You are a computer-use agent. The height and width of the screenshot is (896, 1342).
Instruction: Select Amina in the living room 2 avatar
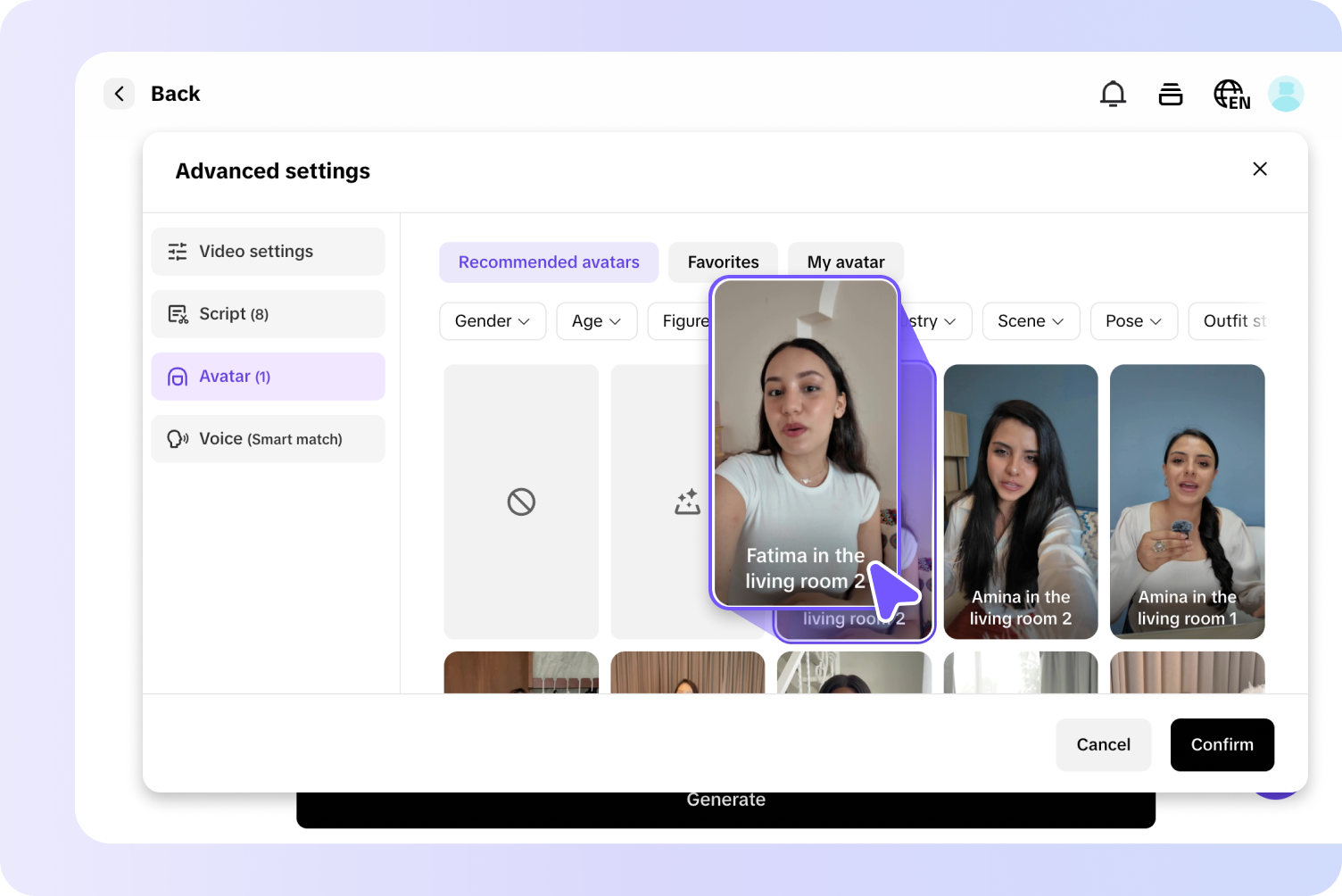pos(1021,502)
